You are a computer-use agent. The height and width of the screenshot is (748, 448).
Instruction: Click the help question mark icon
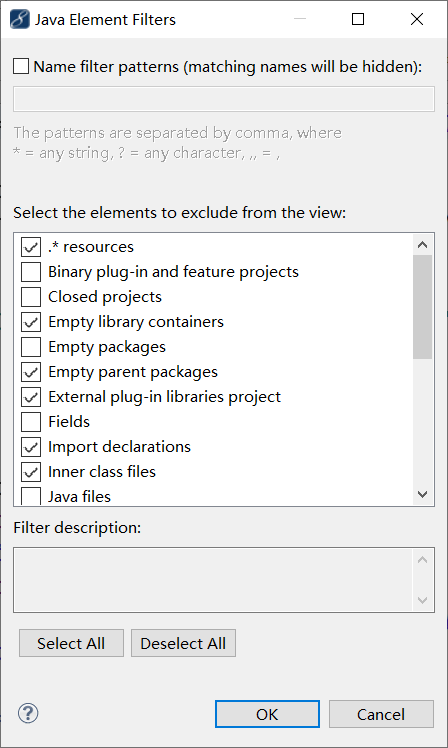(28, 713)
